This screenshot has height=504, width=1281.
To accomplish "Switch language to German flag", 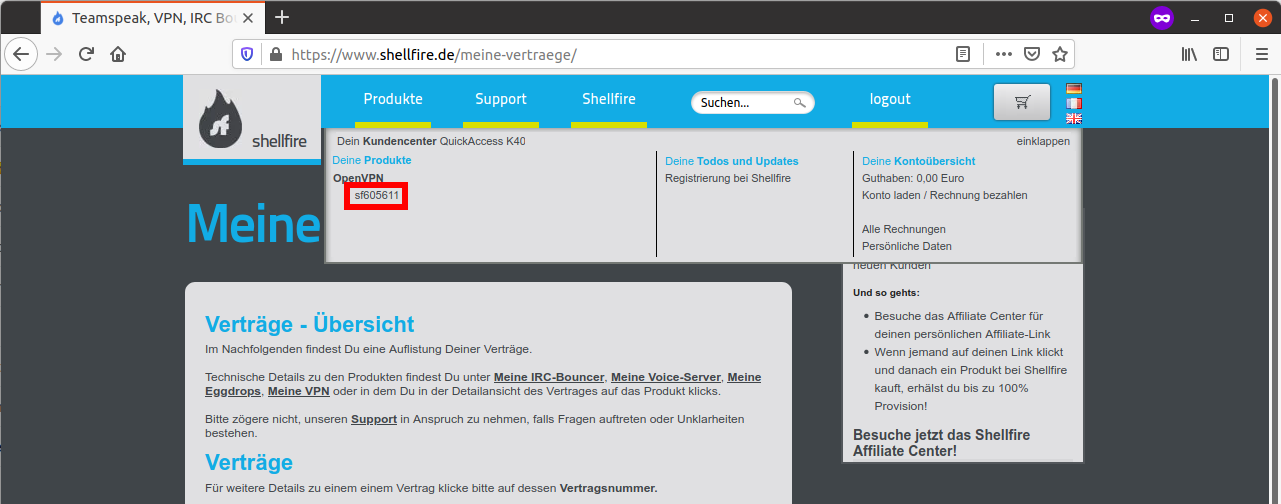I will click(1074, 88).
